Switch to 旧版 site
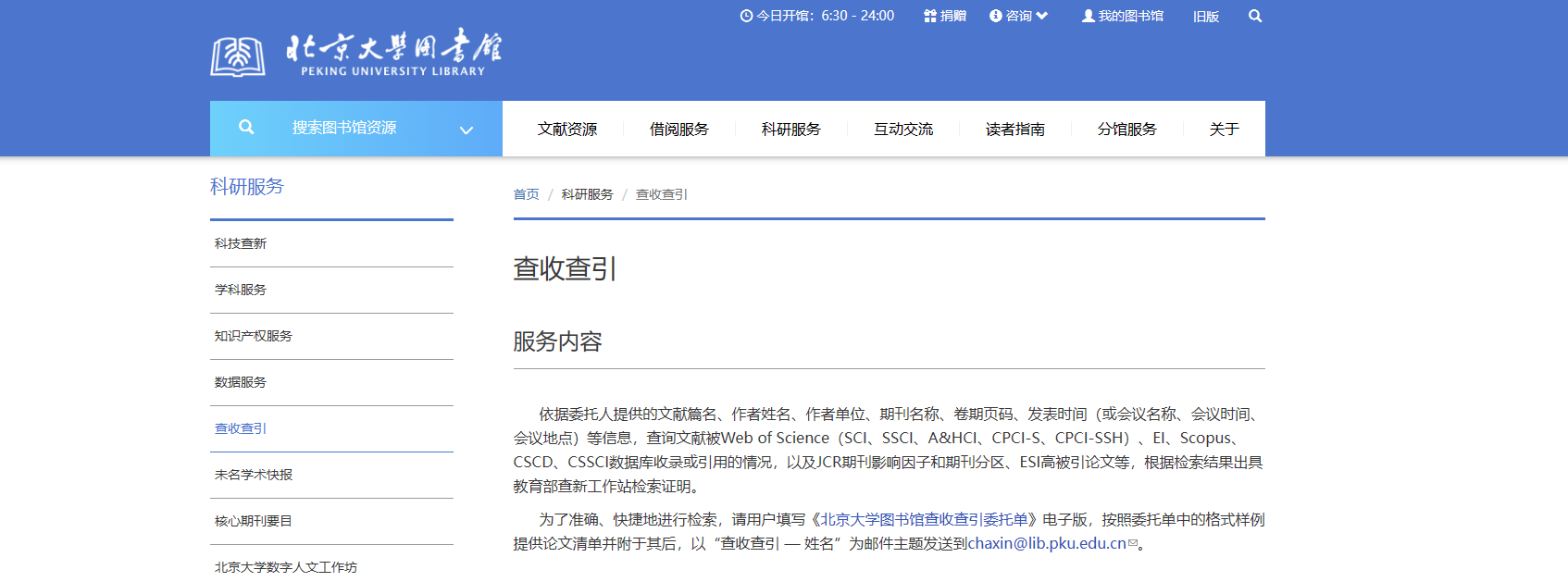Screen dimensions: 1568x582 (x=1206, y=17)
